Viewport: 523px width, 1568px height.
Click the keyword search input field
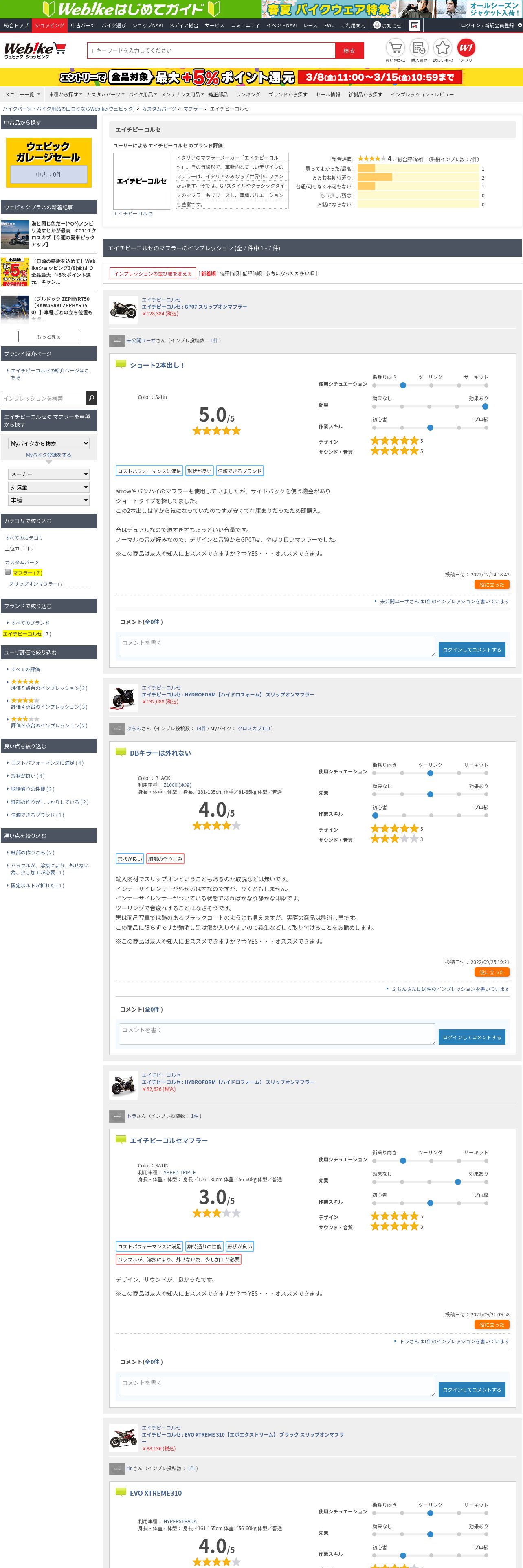tap(211, 50)
